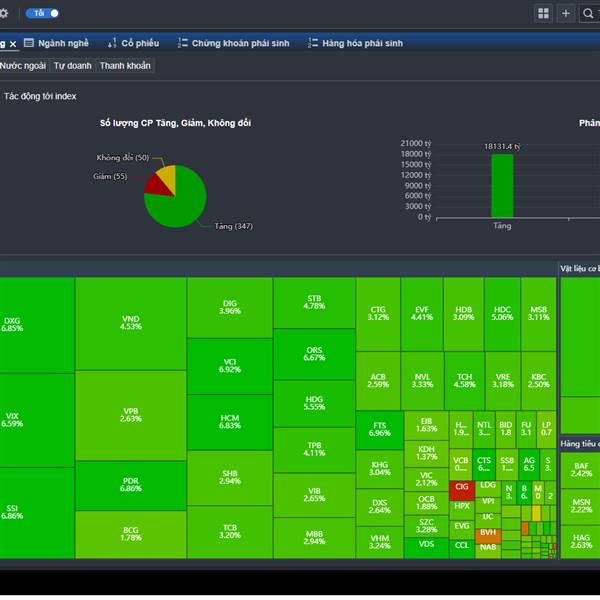Image resolution: width=600 pixels, height=600 pixels.
Task: Select the MBB 2.94% tile
Action: 314,538
